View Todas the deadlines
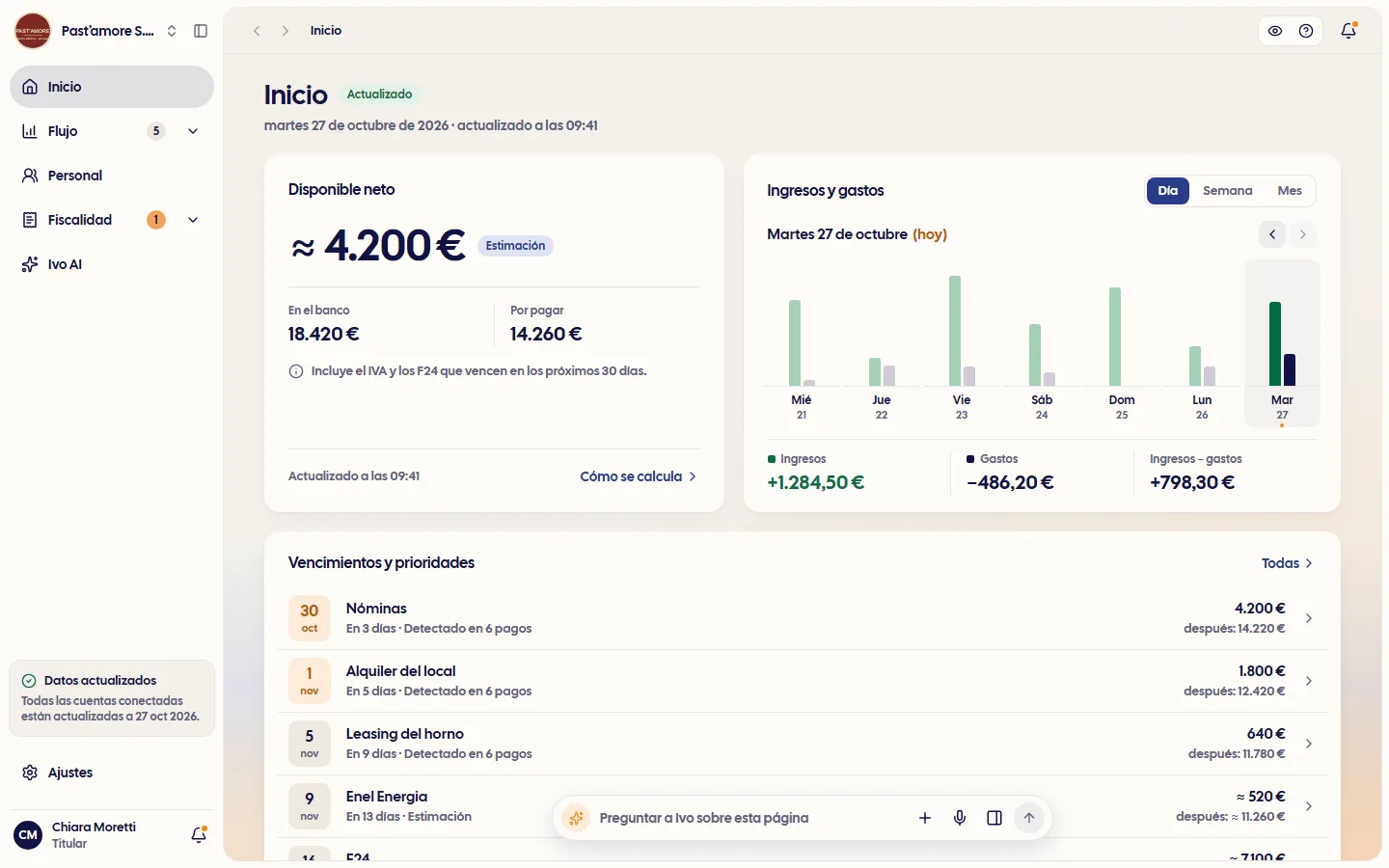Image resolution: width=1389 pixels, height=868 pixels. tap(1287, 563)
